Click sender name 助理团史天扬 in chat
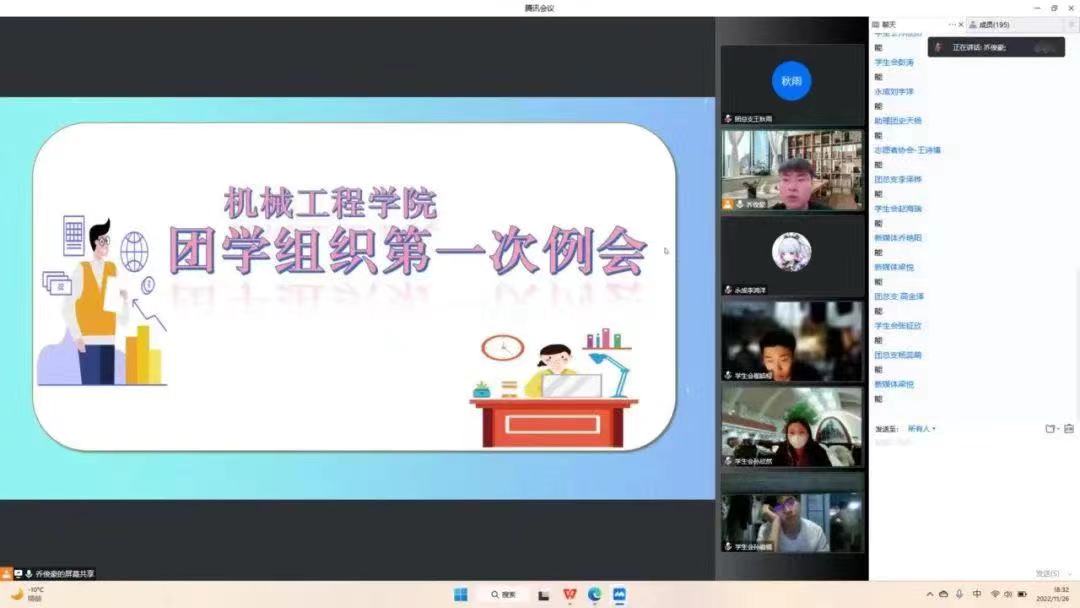This screenshot has width=1080, height=608. 898,121
